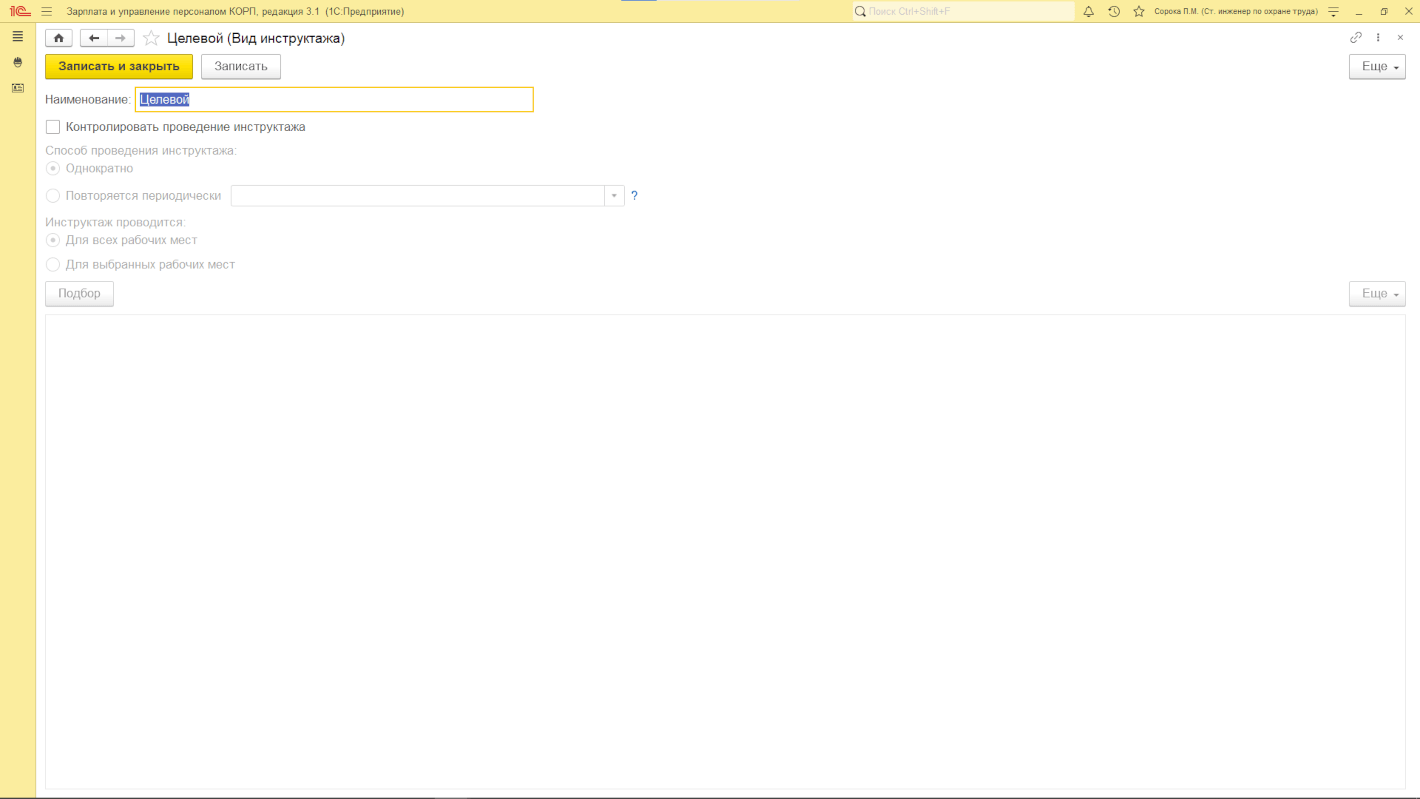Restore down the application window
This screenshot has height=799, width=1420.
1384,11
